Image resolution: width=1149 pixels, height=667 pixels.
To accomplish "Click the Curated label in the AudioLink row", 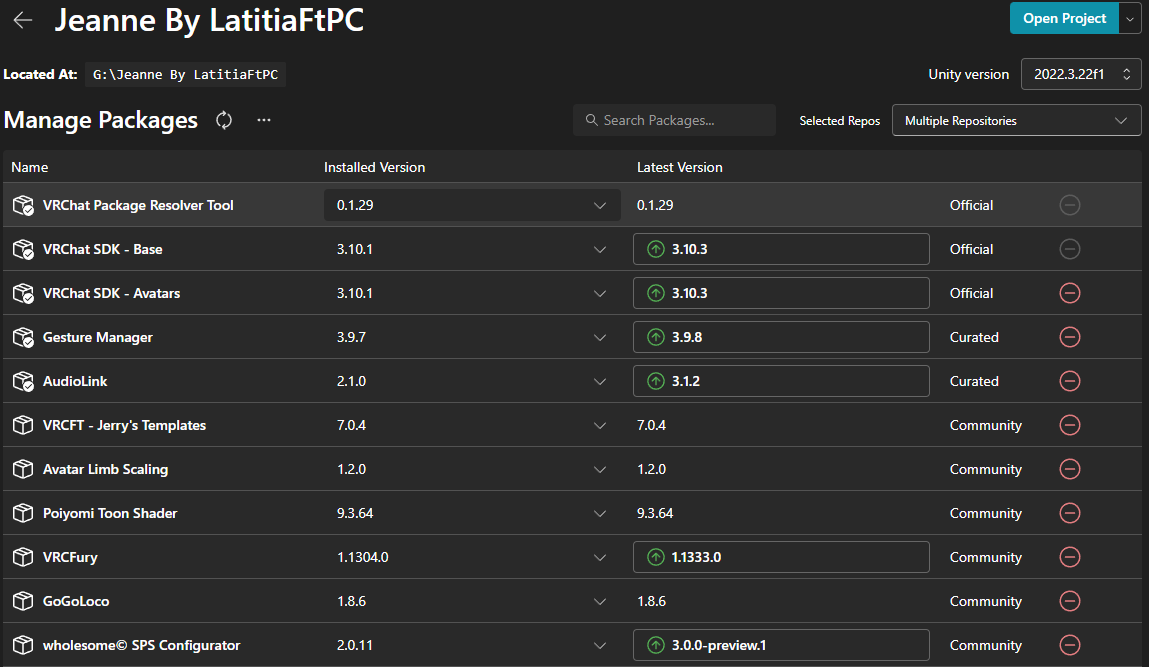I will pyautogui.click(x=974, y=381).
